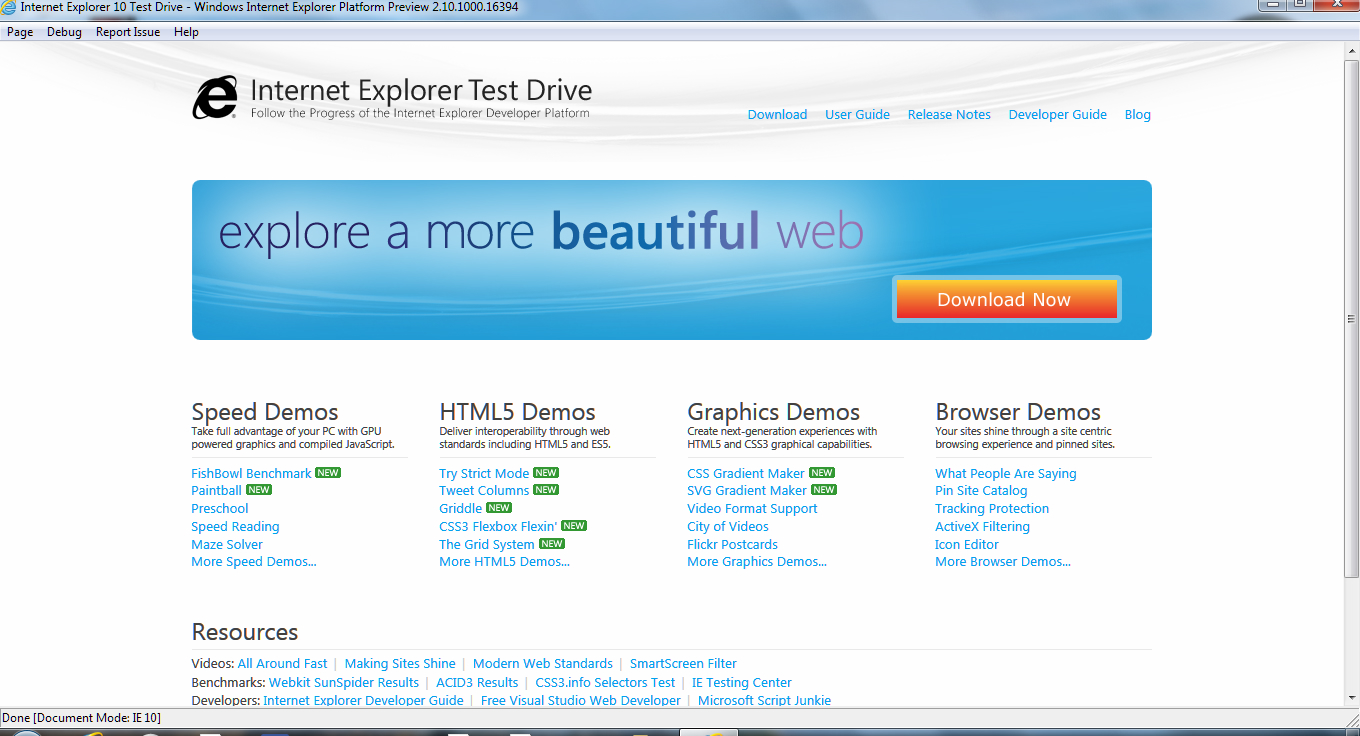Image resolution: width=1360 pixels, height=736 pixels.
Task: Open Pin Site Catalog
Action: tap(981, 491)
